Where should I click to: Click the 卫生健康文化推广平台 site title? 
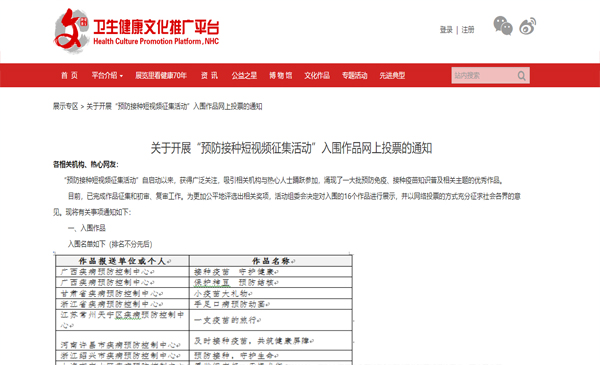coord(156,27)
